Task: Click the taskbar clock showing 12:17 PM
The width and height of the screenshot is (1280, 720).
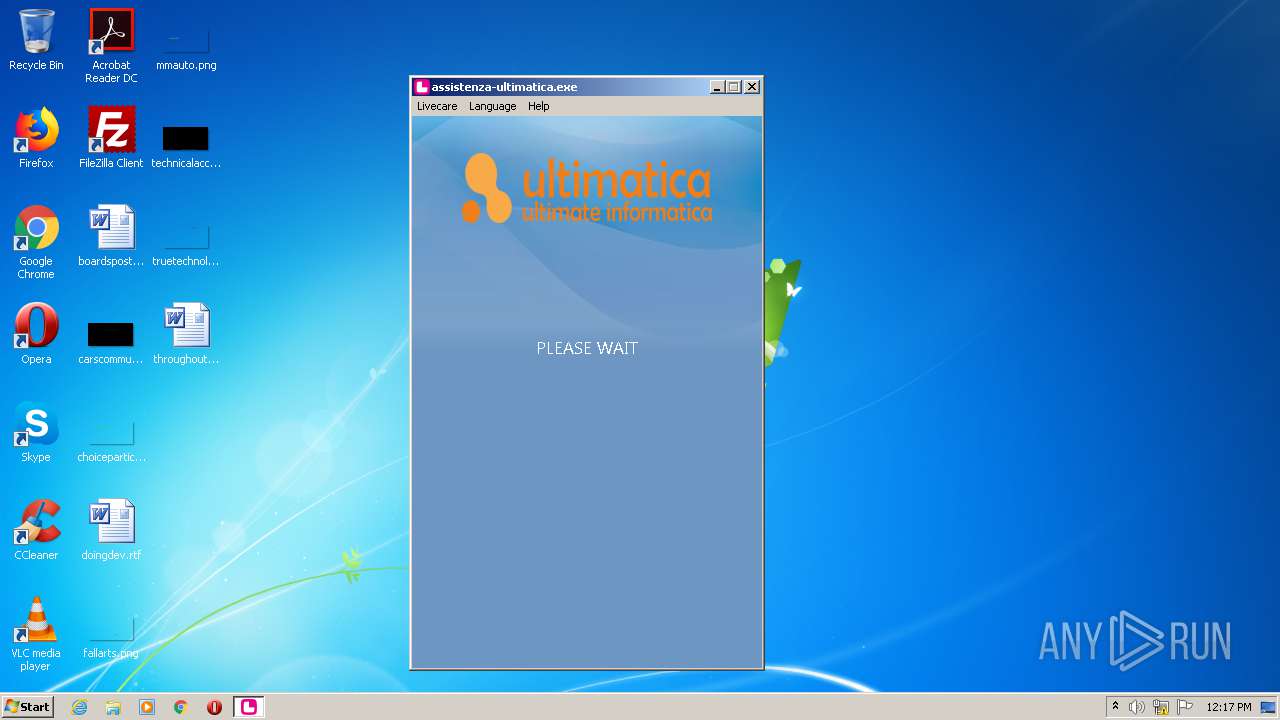Action: 1229,707
